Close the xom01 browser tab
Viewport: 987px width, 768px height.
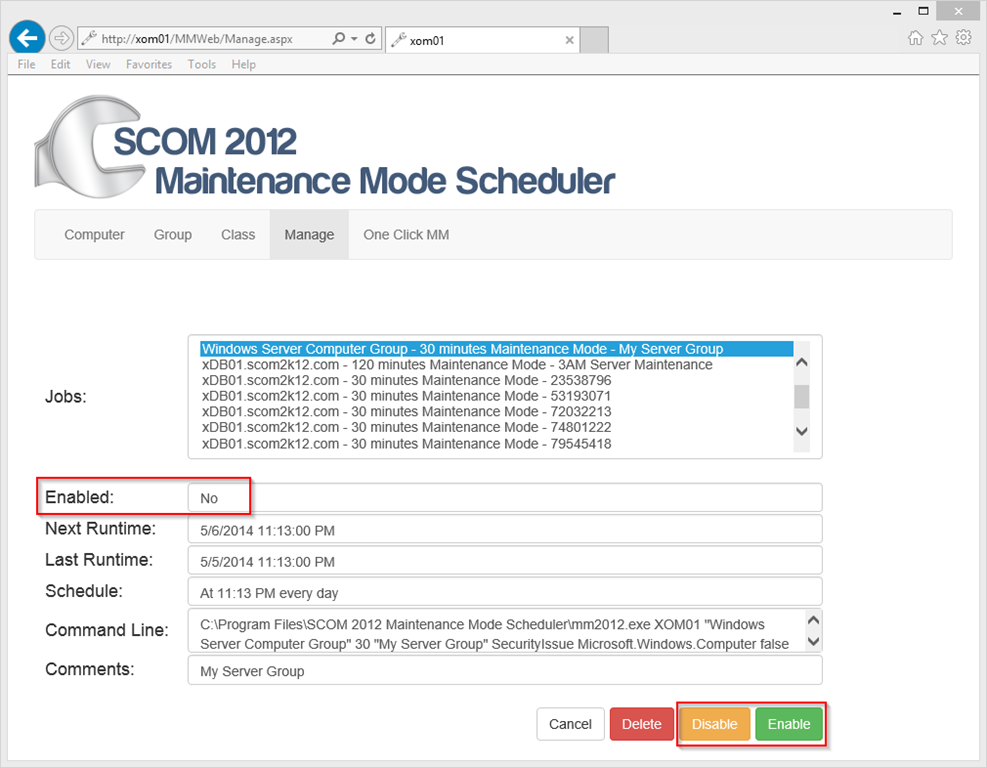click(569, 40)
